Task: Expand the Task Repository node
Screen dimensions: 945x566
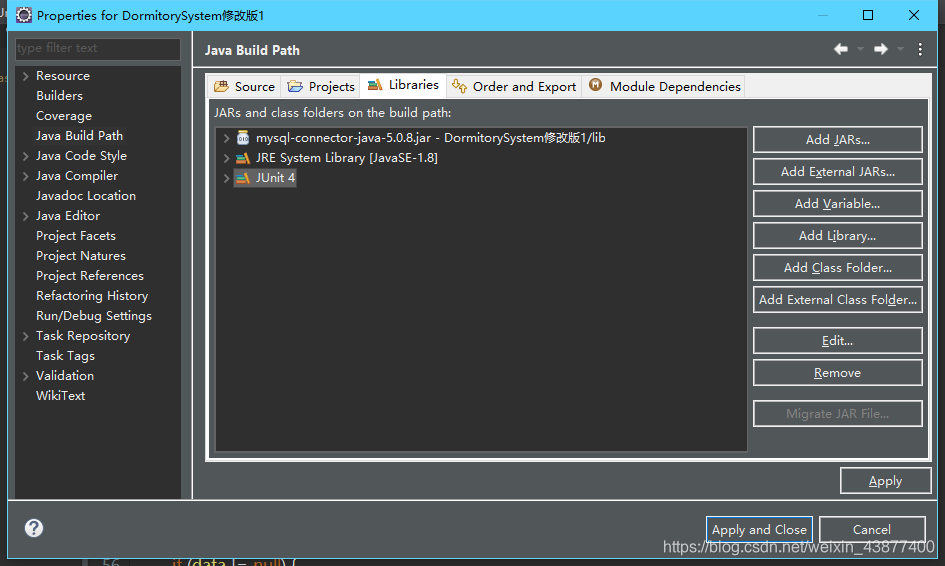Action: [x=25, y=336]
